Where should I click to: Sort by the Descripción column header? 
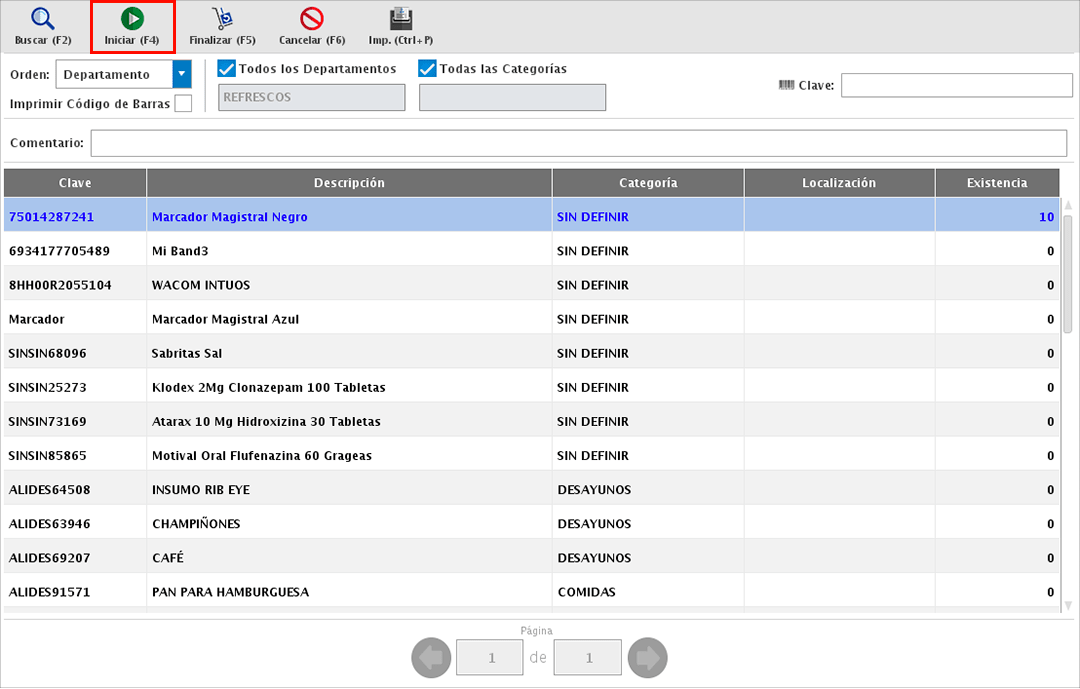(x=349, y=183)
